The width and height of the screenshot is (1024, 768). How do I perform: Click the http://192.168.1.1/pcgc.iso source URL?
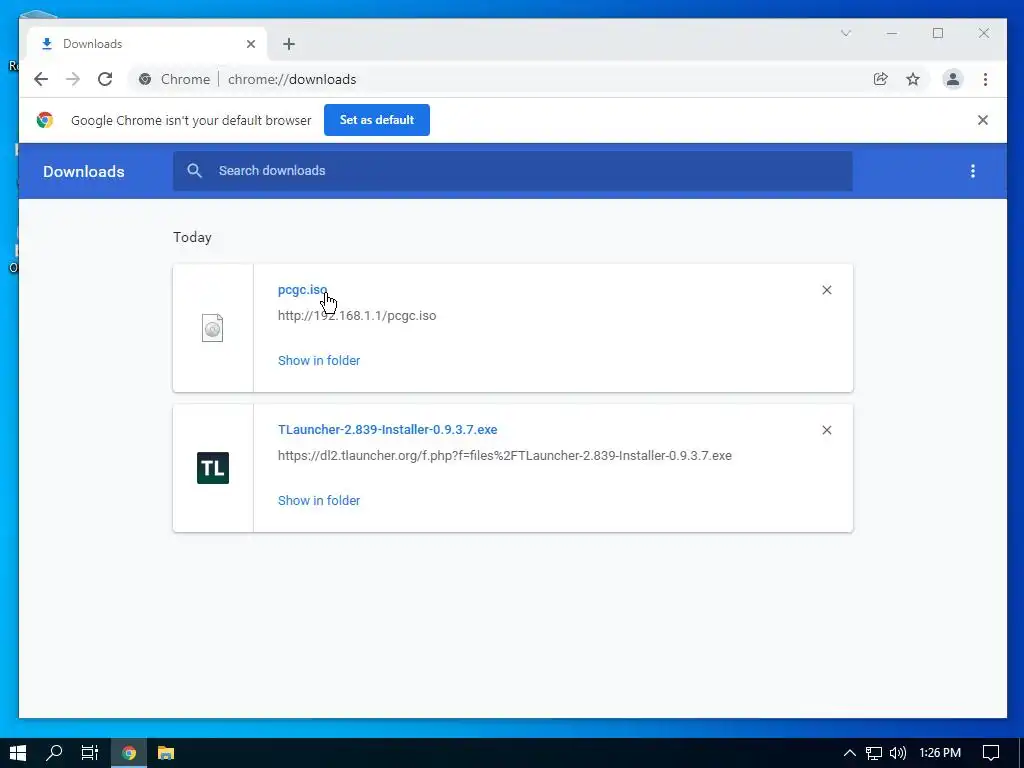pos(357,315)
